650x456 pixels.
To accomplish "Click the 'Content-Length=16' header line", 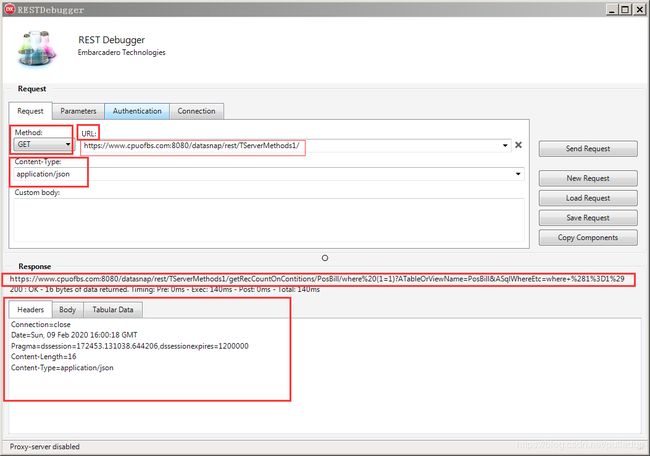I will 44,357.
